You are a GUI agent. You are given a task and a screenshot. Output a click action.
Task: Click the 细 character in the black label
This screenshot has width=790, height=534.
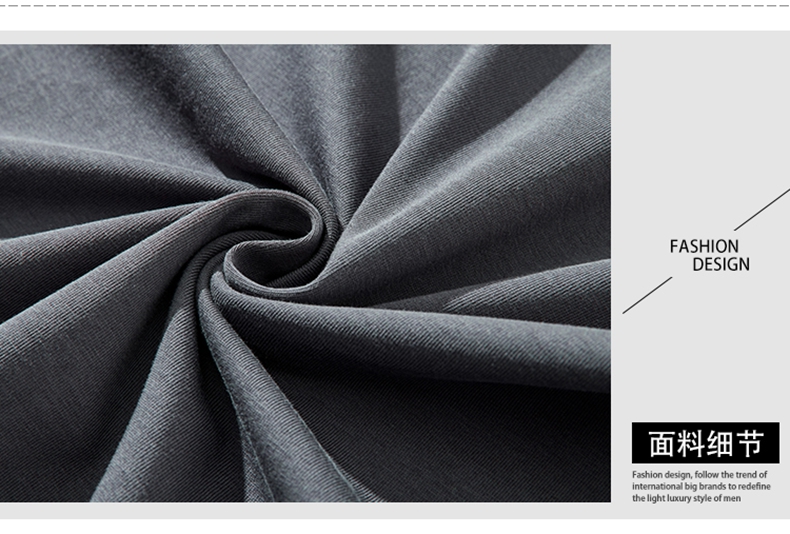[x=720, y=443]
